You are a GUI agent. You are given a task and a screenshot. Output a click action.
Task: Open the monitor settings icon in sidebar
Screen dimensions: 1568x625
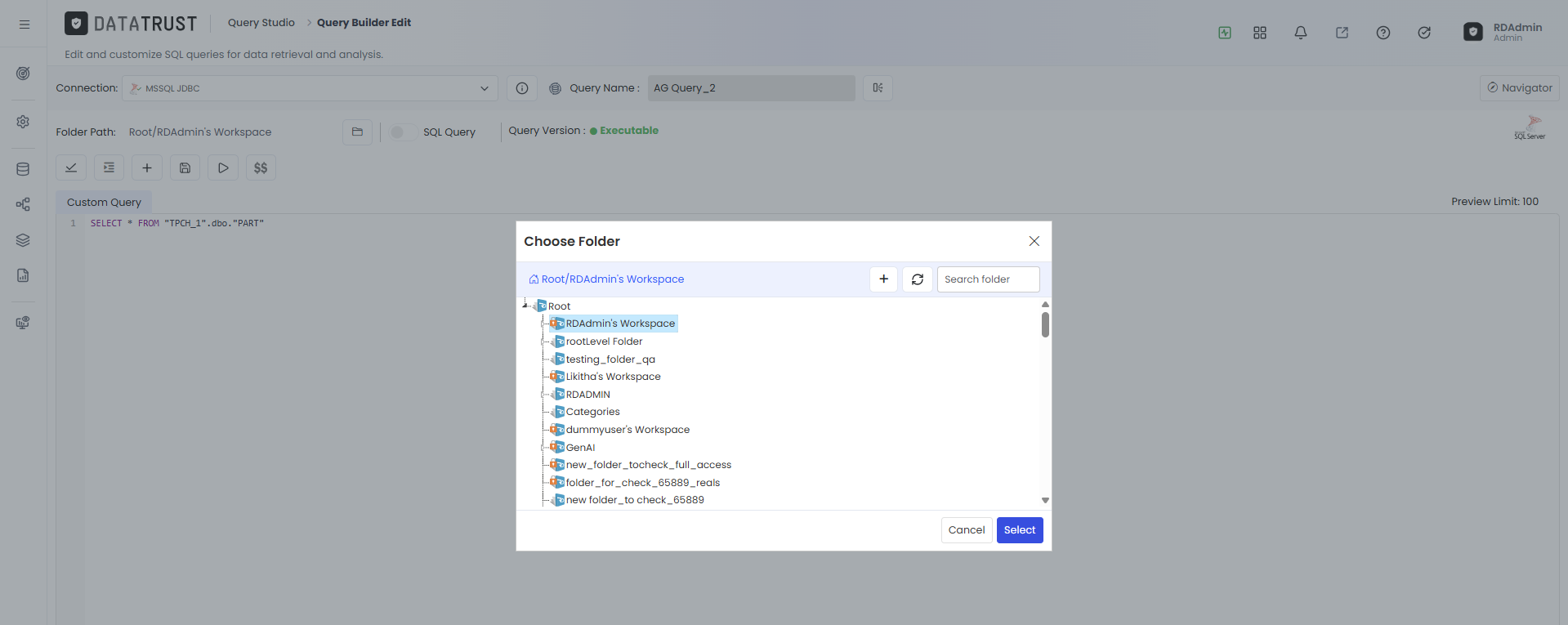[x=23, y=323]
